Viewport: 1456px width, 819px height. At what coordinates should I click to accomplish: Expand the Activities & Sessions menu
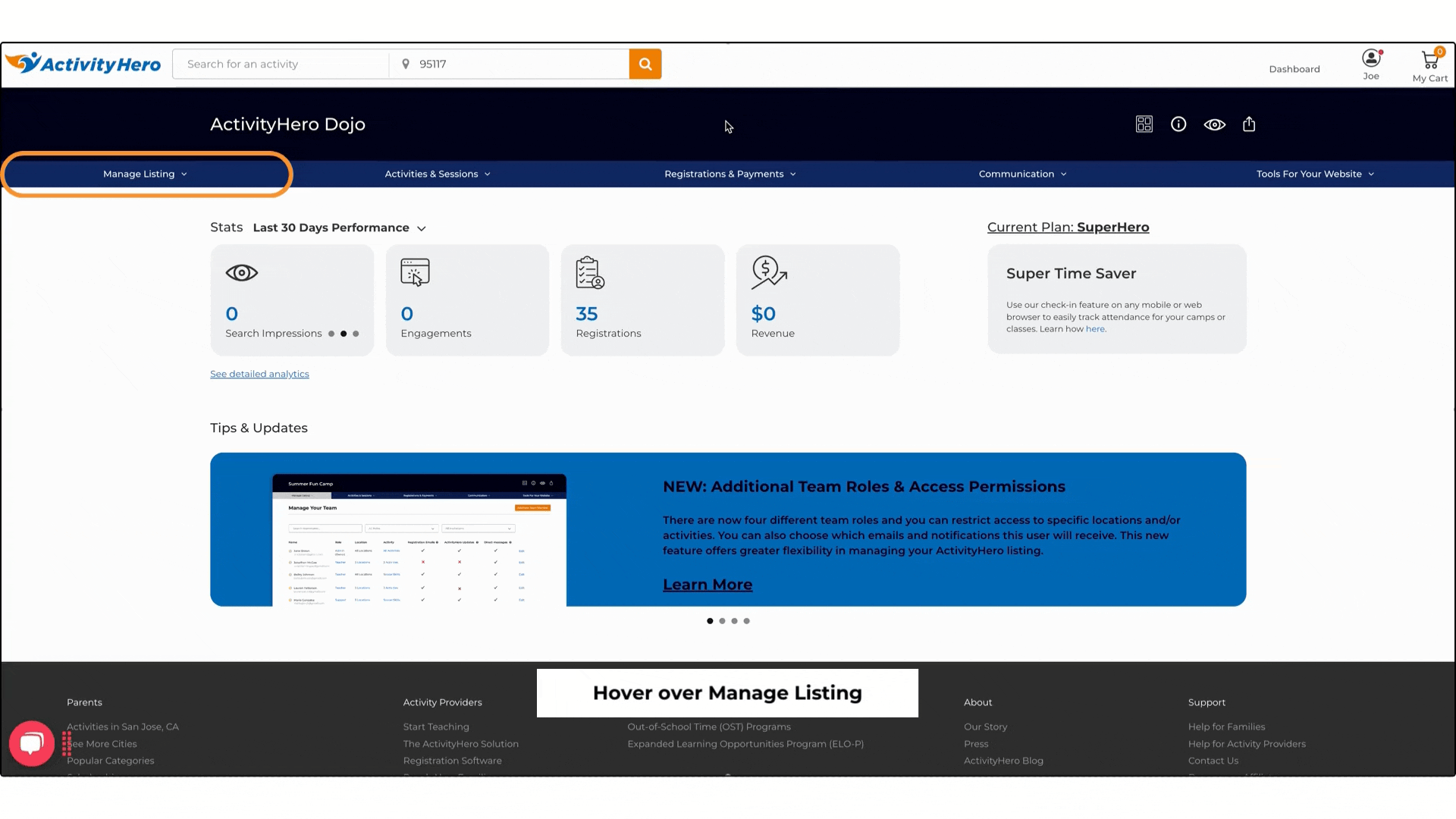(437, 174)
